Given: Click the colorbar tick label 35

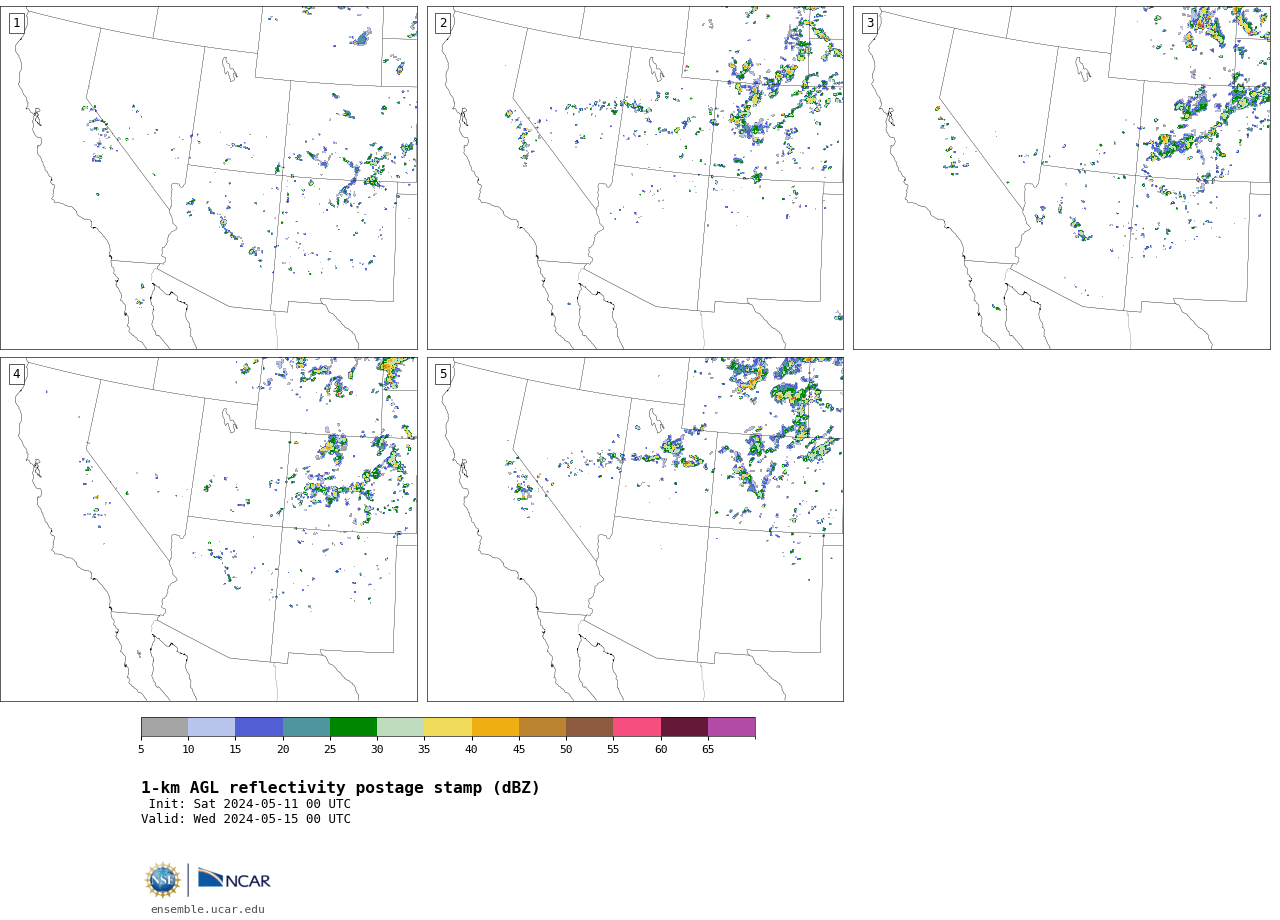Looking at the screenshot, I should (424, 749).
